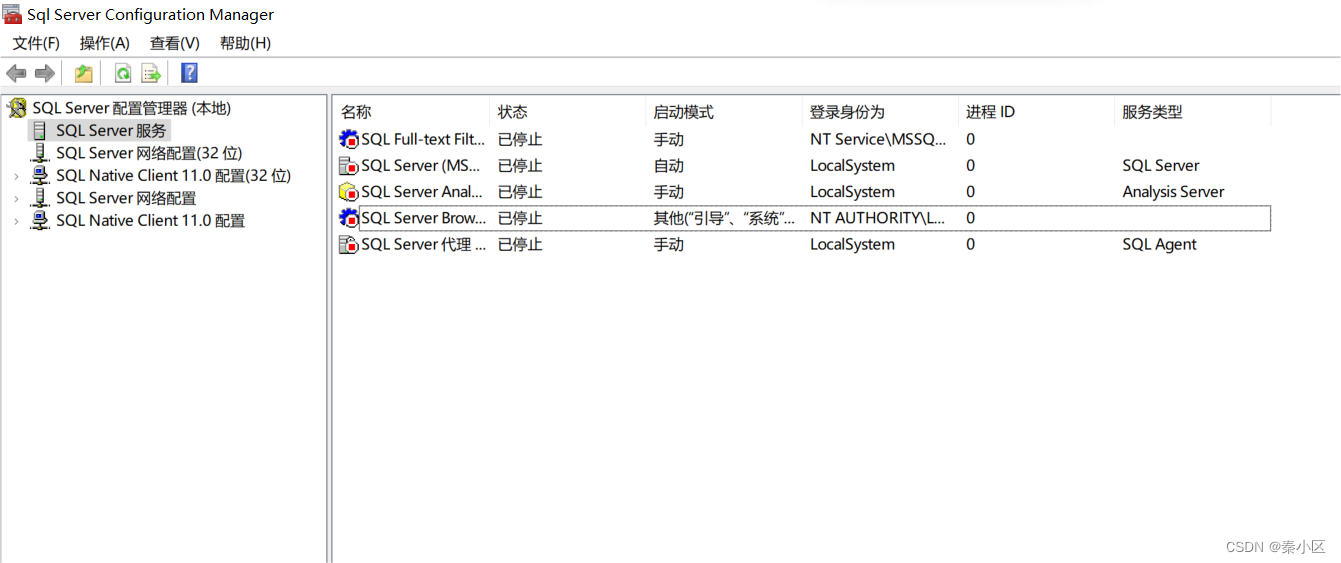Click the Up one level folder icon
This screenshot has width=1341, height=563.
click(x=84, y=73)
